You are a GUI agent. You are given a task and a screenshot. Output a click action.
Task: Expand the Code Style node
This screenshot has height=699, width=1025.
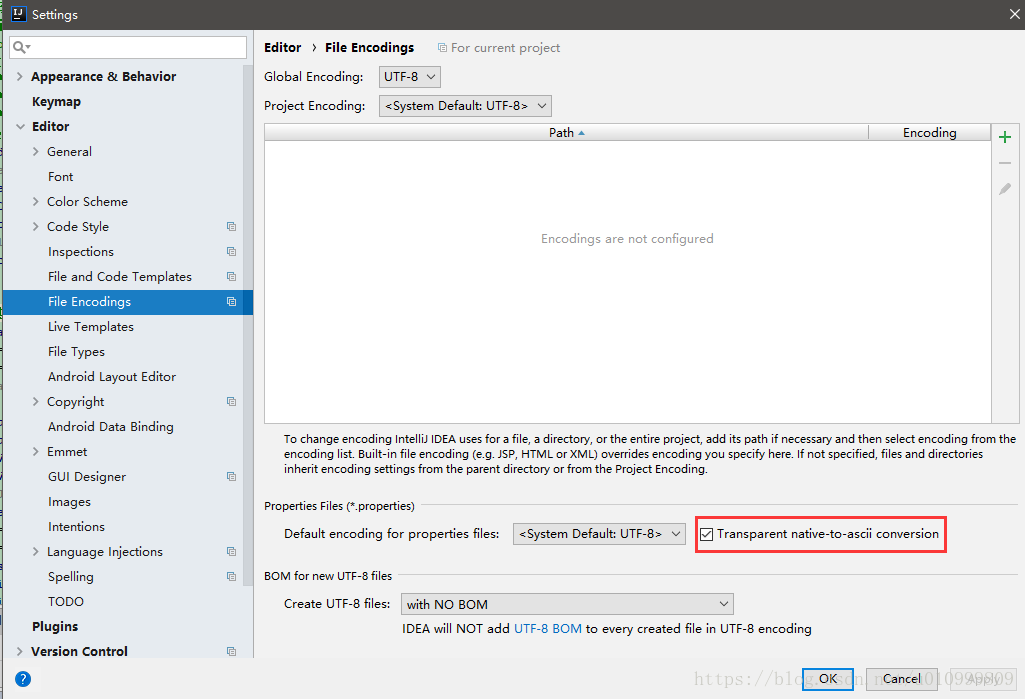click(x=36, y=226)
